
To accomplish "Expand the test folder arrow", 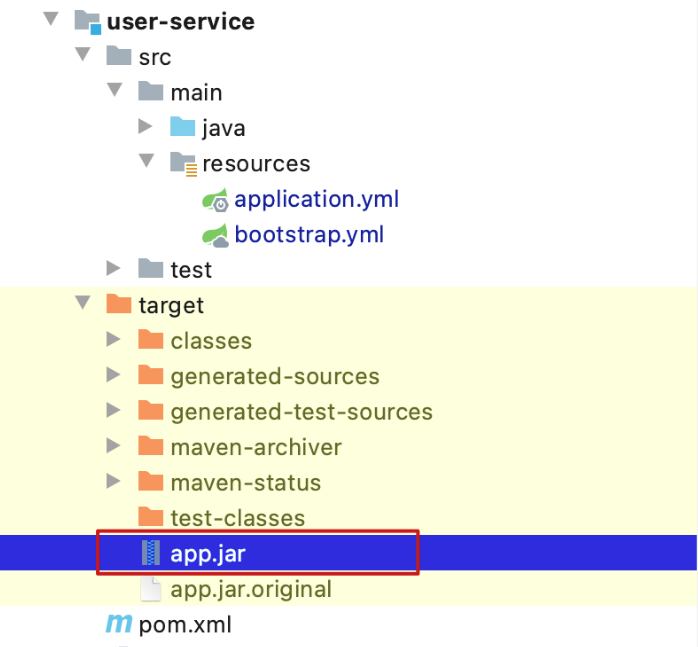I will click(113, 269).
